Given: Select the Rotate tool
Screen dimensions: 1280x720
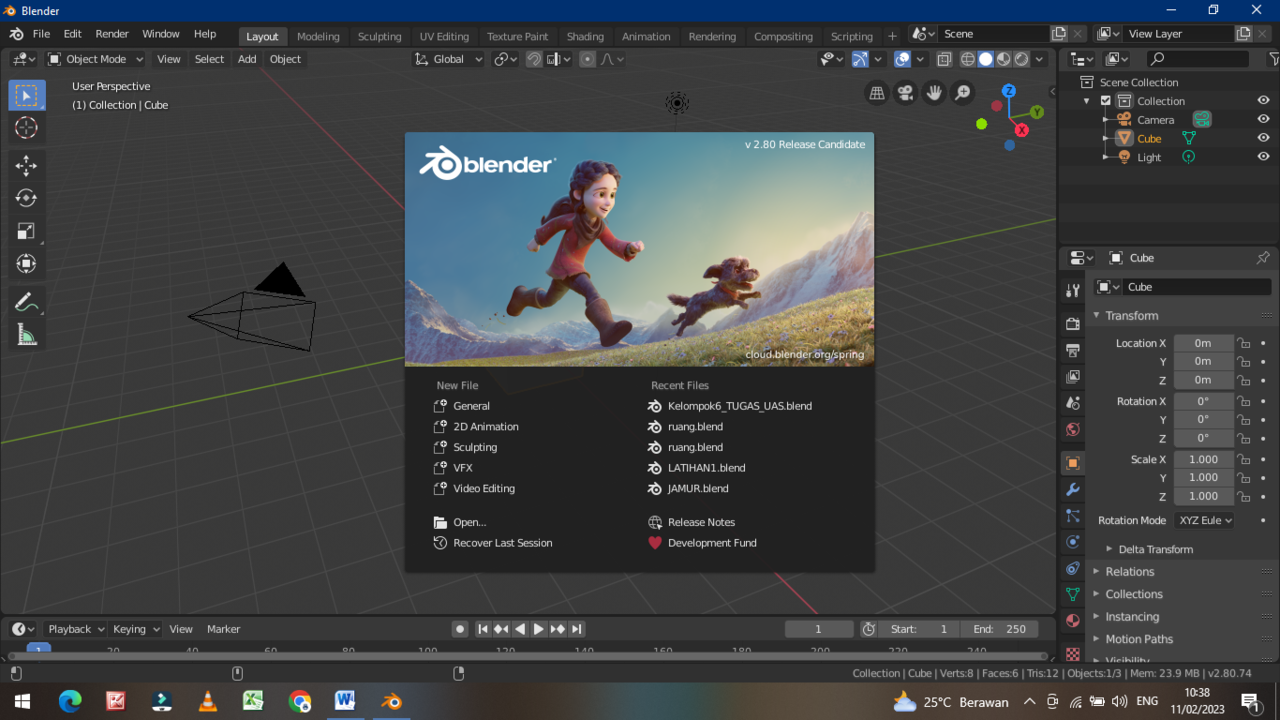Looking at the screenshot, I should click(27, 198).
